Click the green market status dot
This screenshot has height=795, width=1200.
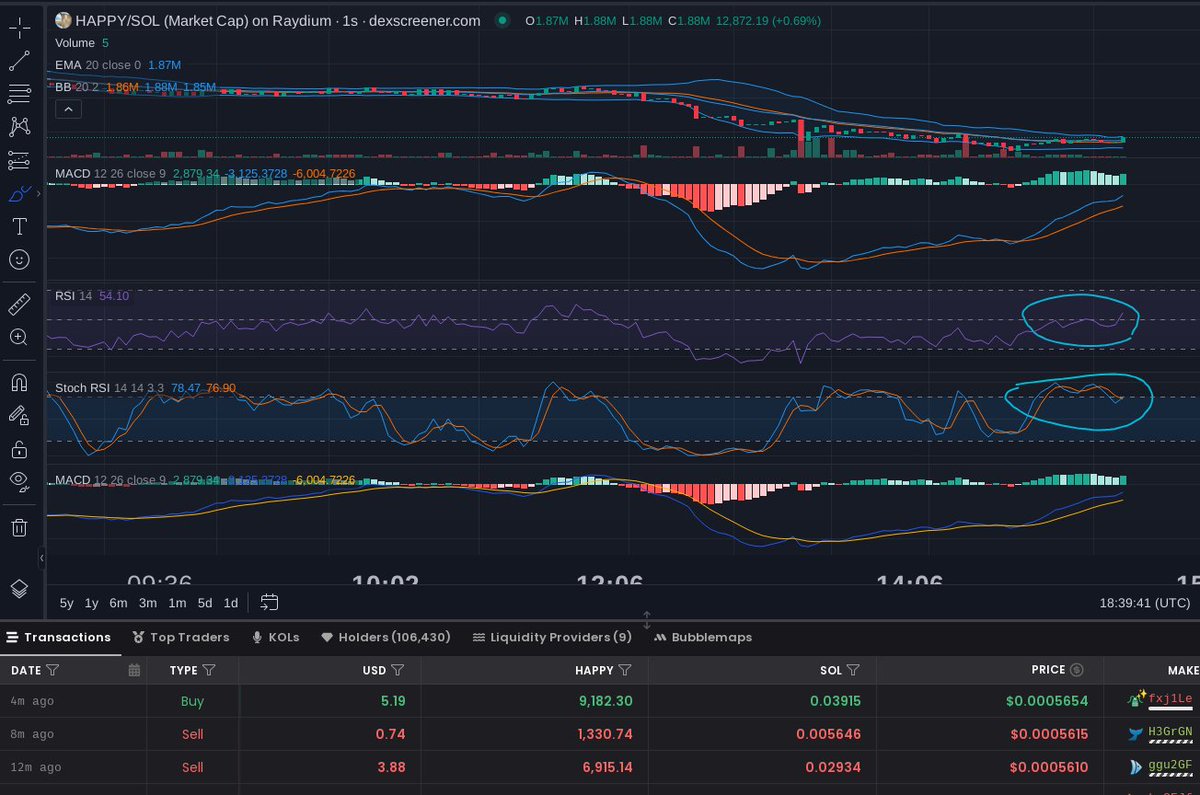503,20
